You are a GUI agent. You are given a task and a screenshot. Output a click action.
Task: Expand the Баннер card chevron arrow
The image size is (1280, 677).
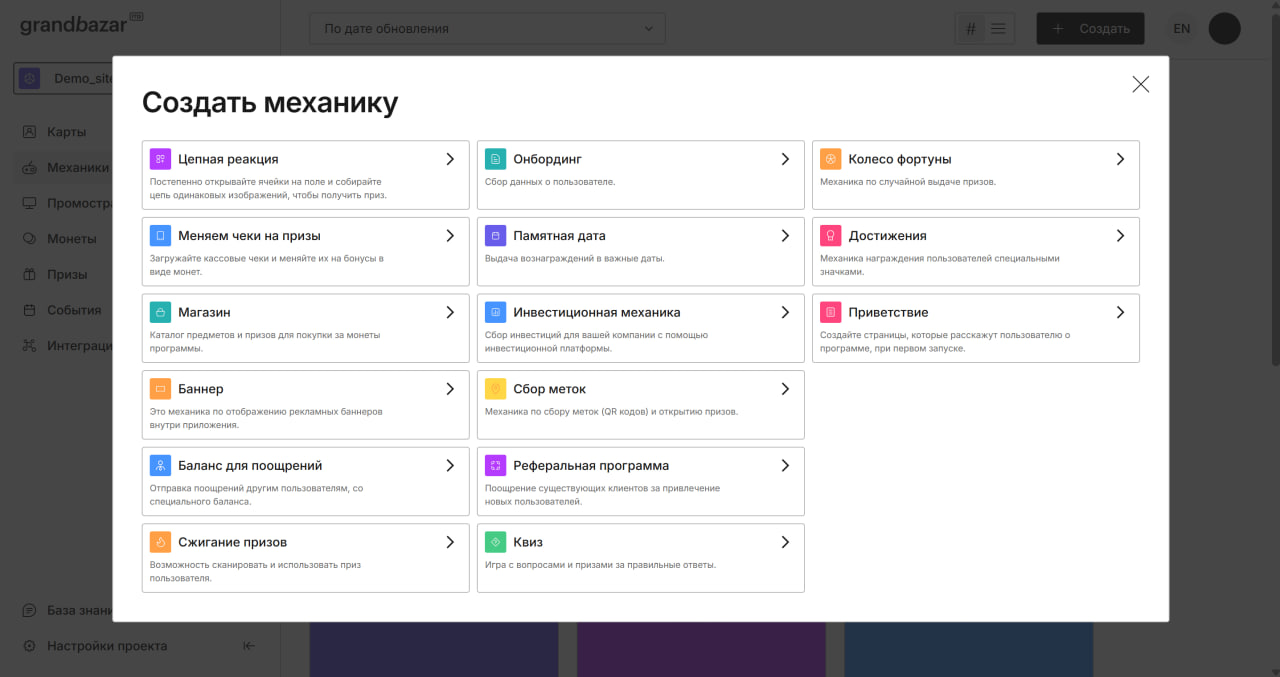click(450, 389)
